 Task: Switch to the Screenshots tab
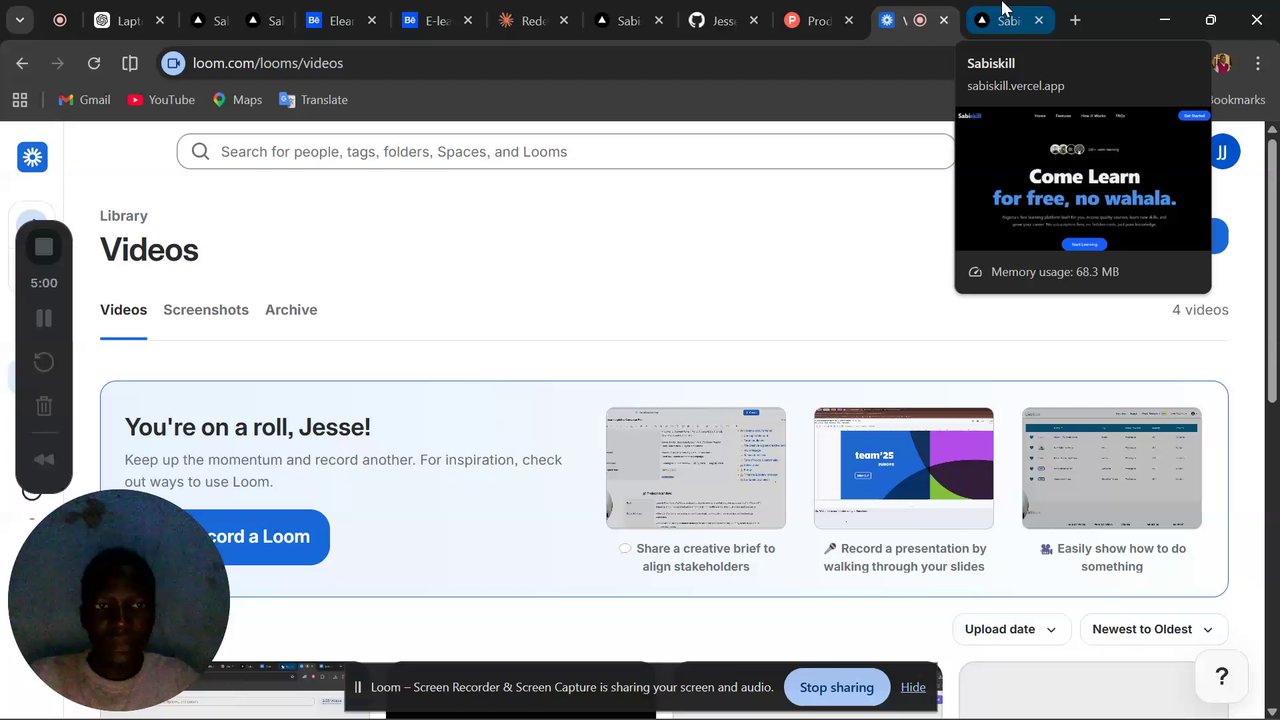[x=206, y=310]
